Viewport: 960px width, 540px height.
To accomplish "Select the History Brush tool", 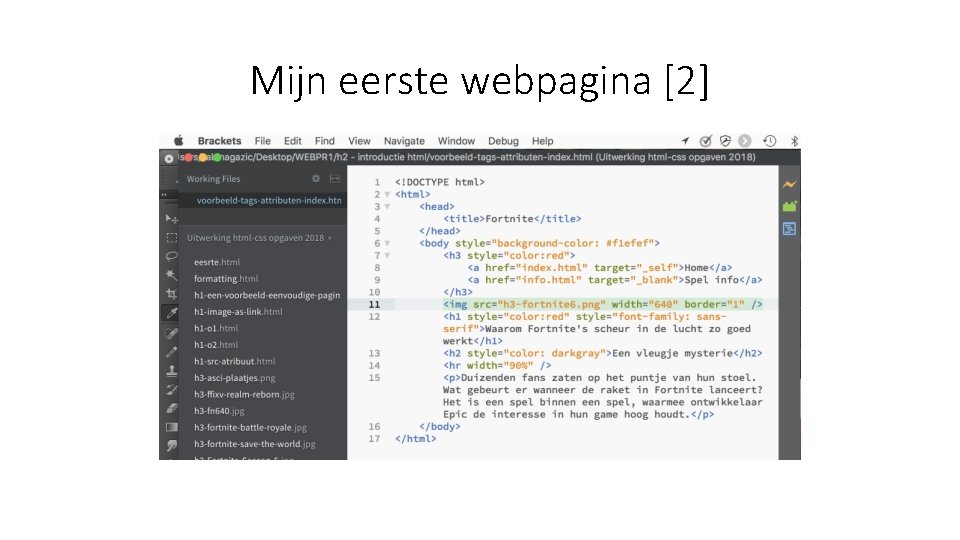I will tap(171, 389).
